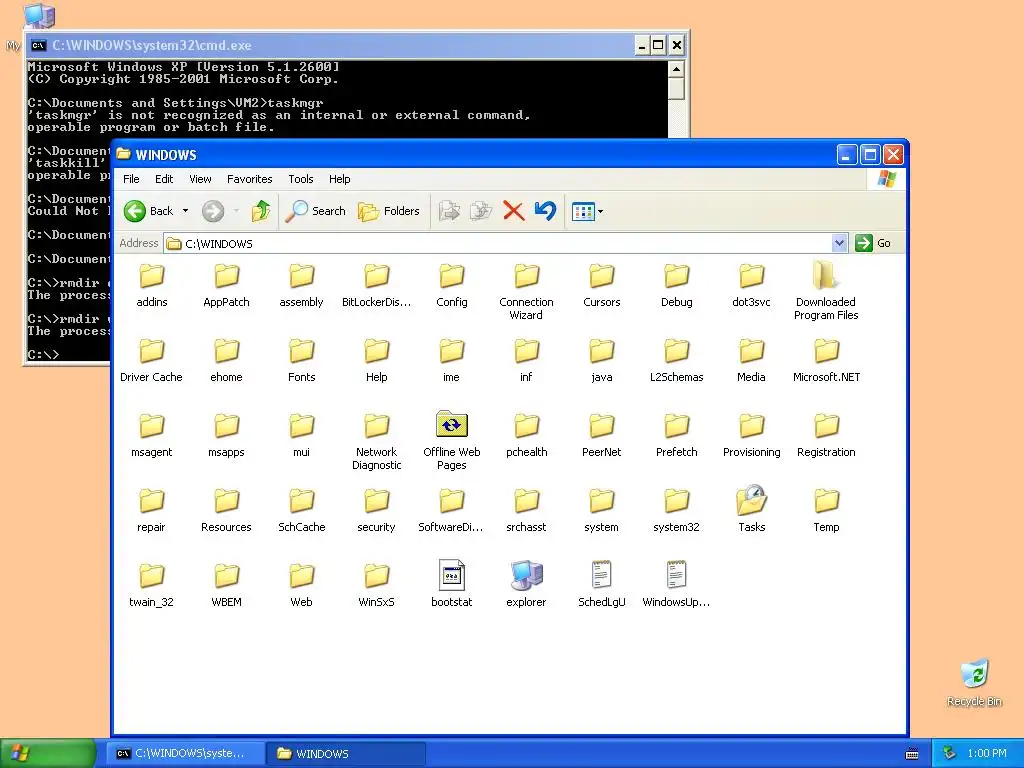Open the Search pane

click(x=315, y=211)
